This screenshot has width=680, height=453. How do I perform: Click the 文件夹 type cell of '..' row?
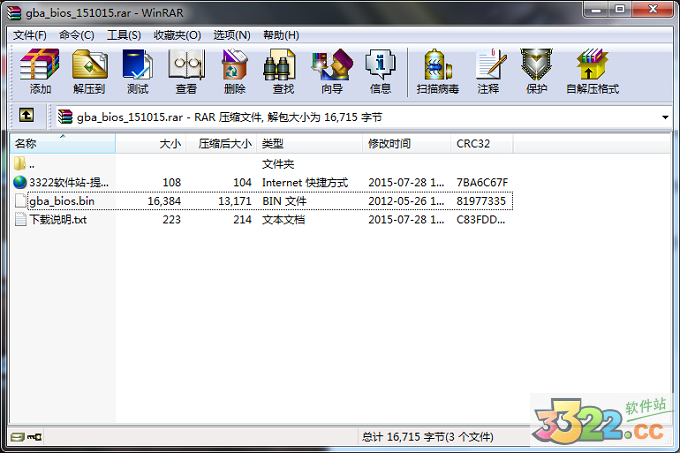pos(278,164)
